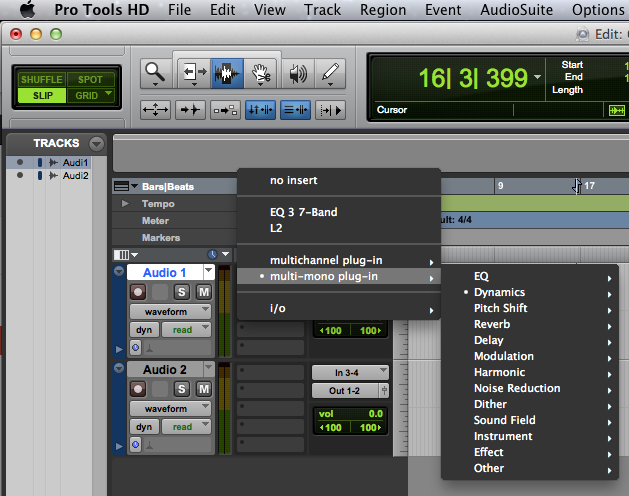Click the playhead marker near bar 17
This screenshot has width=629, height=496.
[x=577, y=186]
